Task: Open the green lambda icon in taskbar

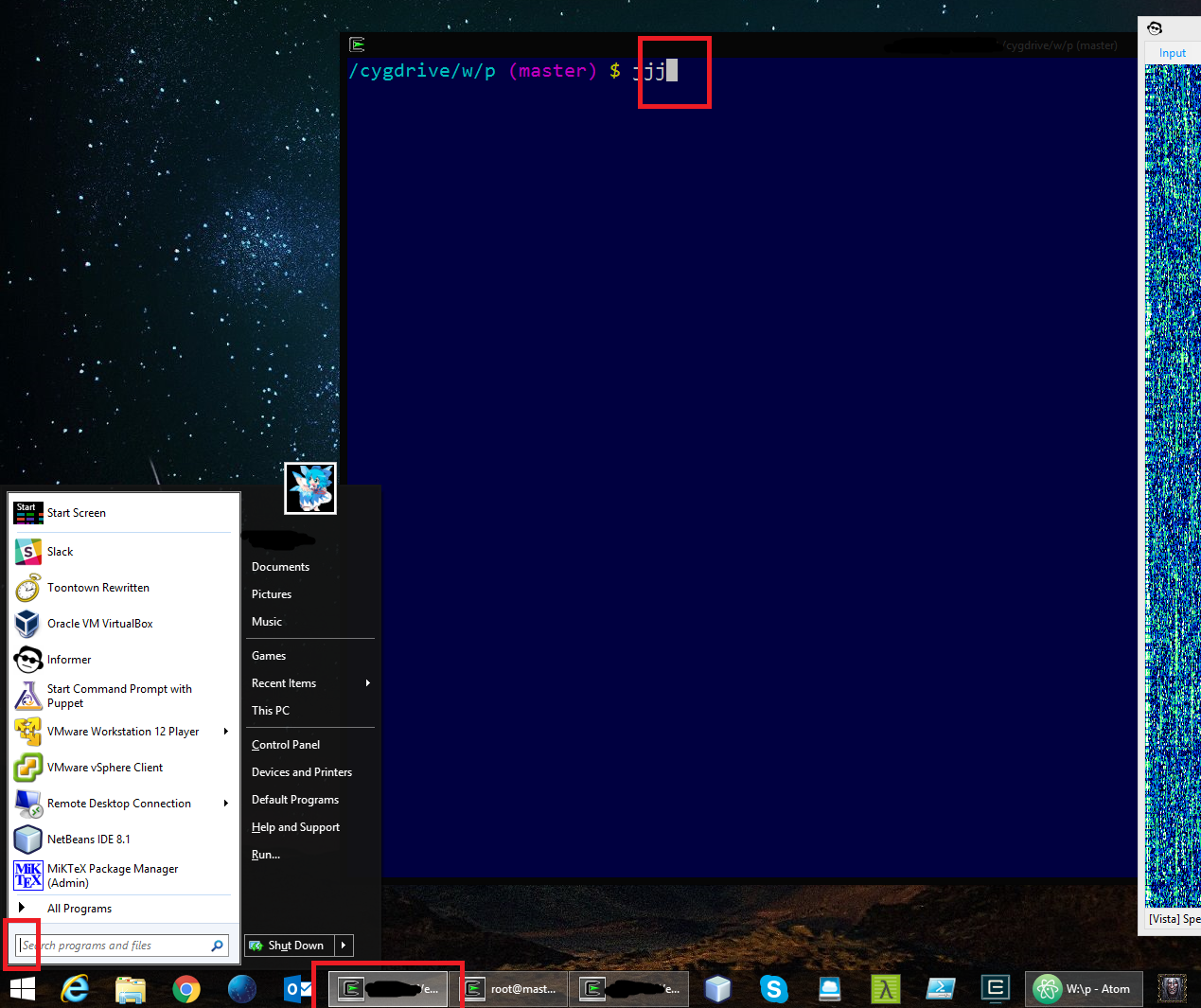Action: [886, 989]
